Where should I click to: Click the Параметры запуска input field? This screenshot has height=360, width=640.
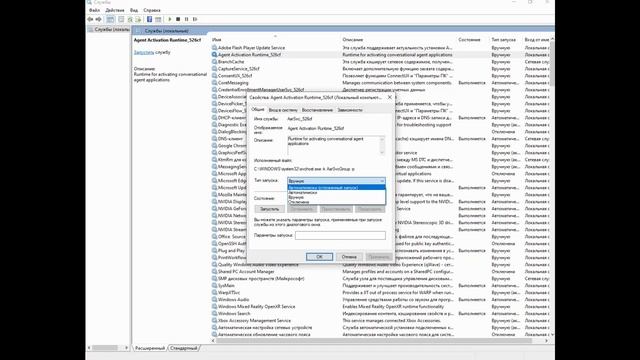coord(340,235)
